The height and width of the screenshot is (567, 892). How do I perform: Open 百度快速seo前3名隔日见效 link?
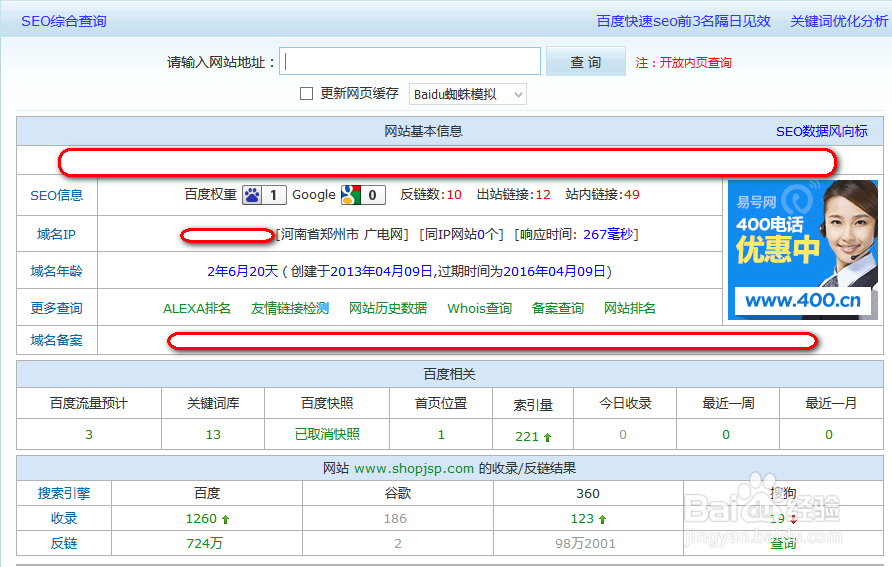point(683,21)
